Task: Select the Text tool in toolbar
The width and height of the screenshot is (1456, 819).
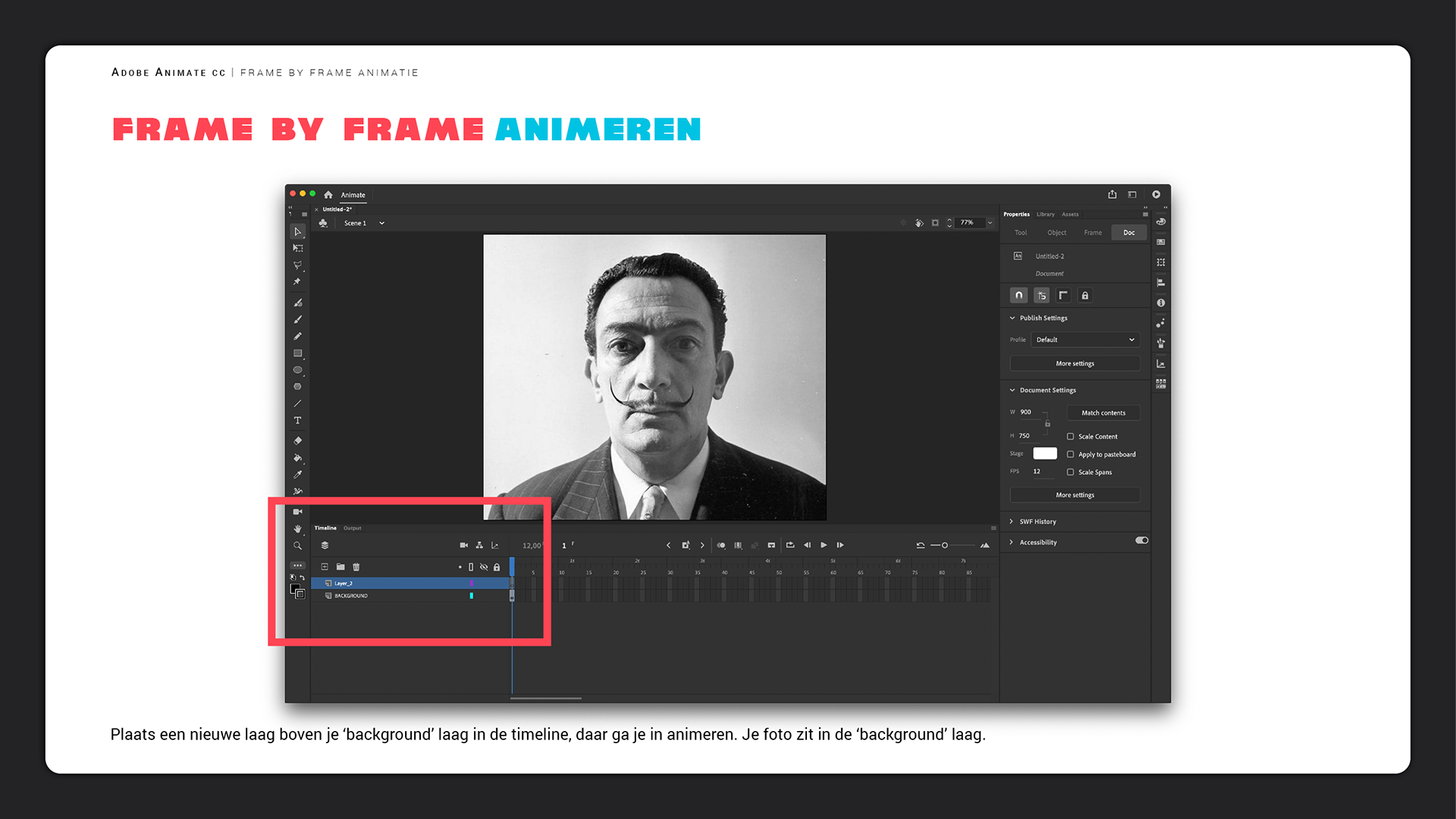Action: tap(297, 421)
